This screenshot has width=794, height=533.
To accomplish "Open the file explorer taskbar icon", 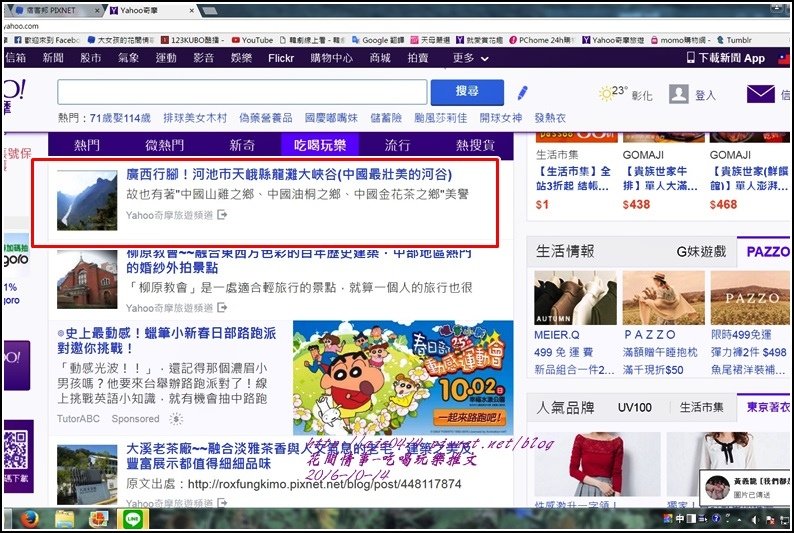I will point(64,519).
